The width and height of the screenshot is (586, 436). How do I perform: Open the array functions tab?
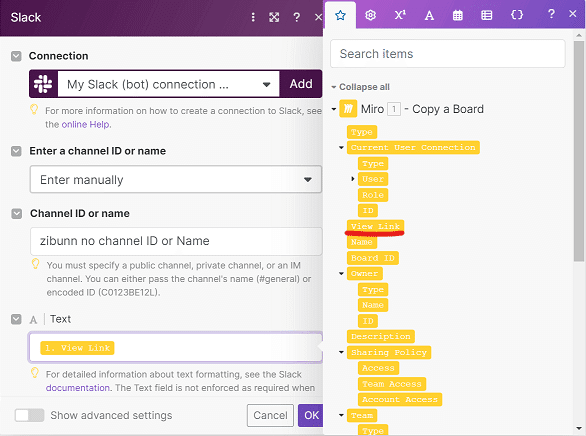click(x=487, y=15)
